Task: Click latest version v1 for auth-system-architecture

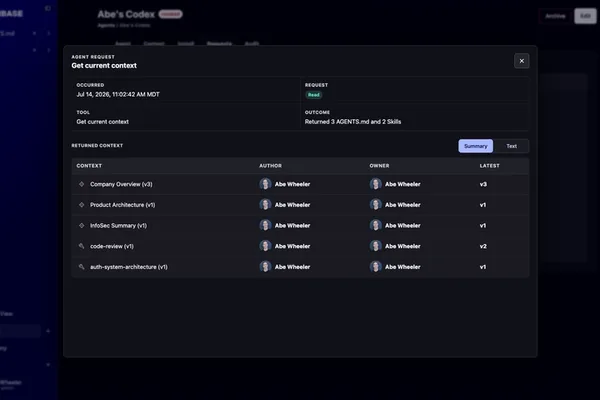Action: (x=483, y=267)
